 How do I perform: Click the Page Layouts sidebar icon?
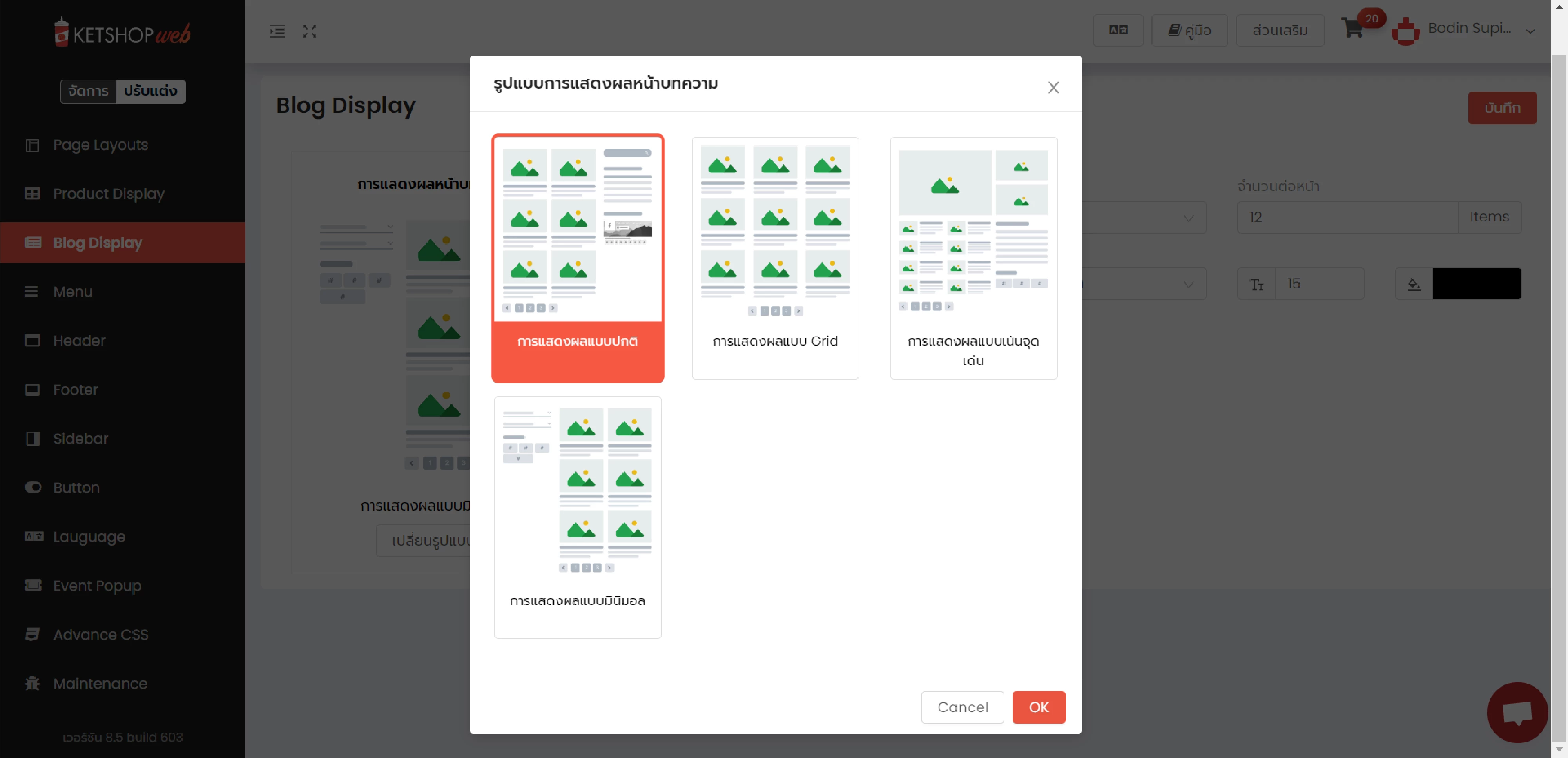click(x=32, y=145)
